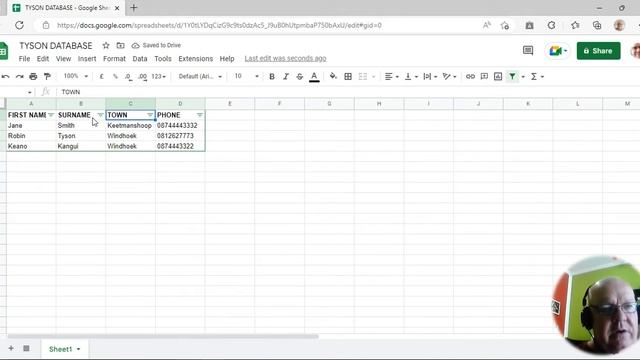Undo the last action
The height and width of the screenshot is (360, 640).
pyautogui.click(x=6, y=76)
